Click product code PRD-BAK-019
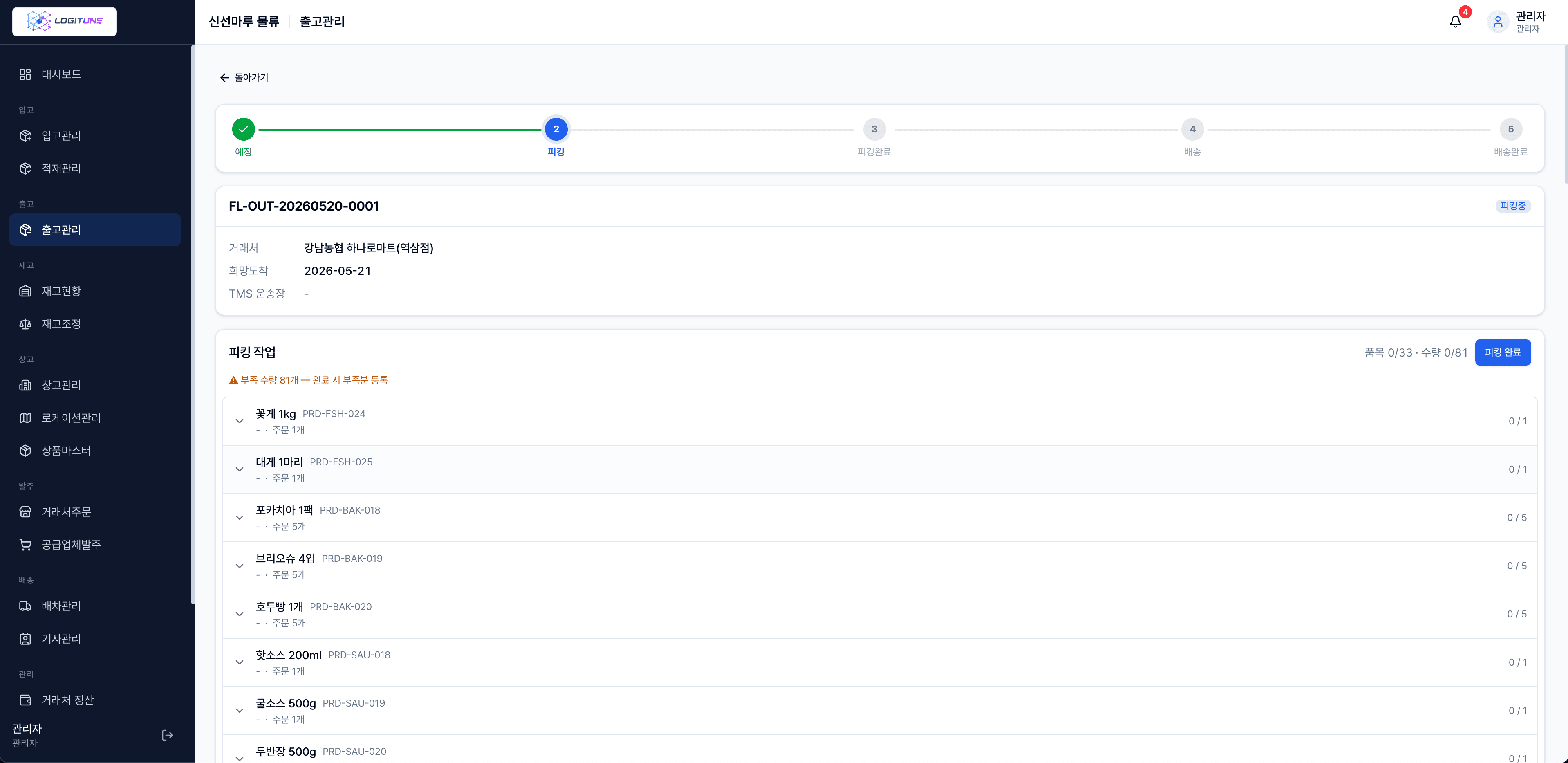This screenshot has height=763, width=1568. click(x=352, y=559)
